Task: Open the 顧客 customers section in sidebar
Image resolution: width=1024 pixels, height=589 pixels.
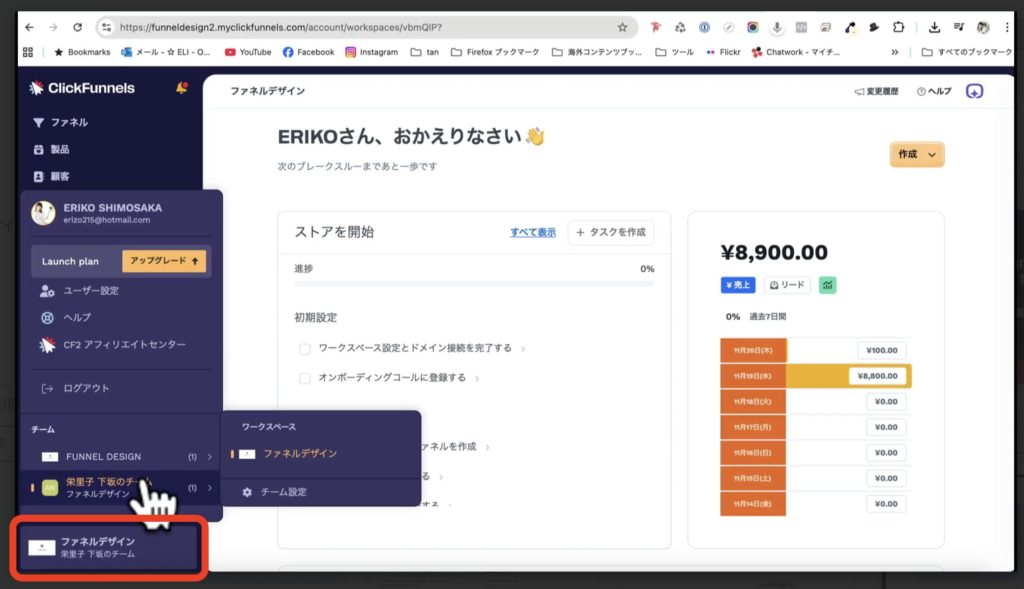Action: pyautogui.click(x=40, y=177)
